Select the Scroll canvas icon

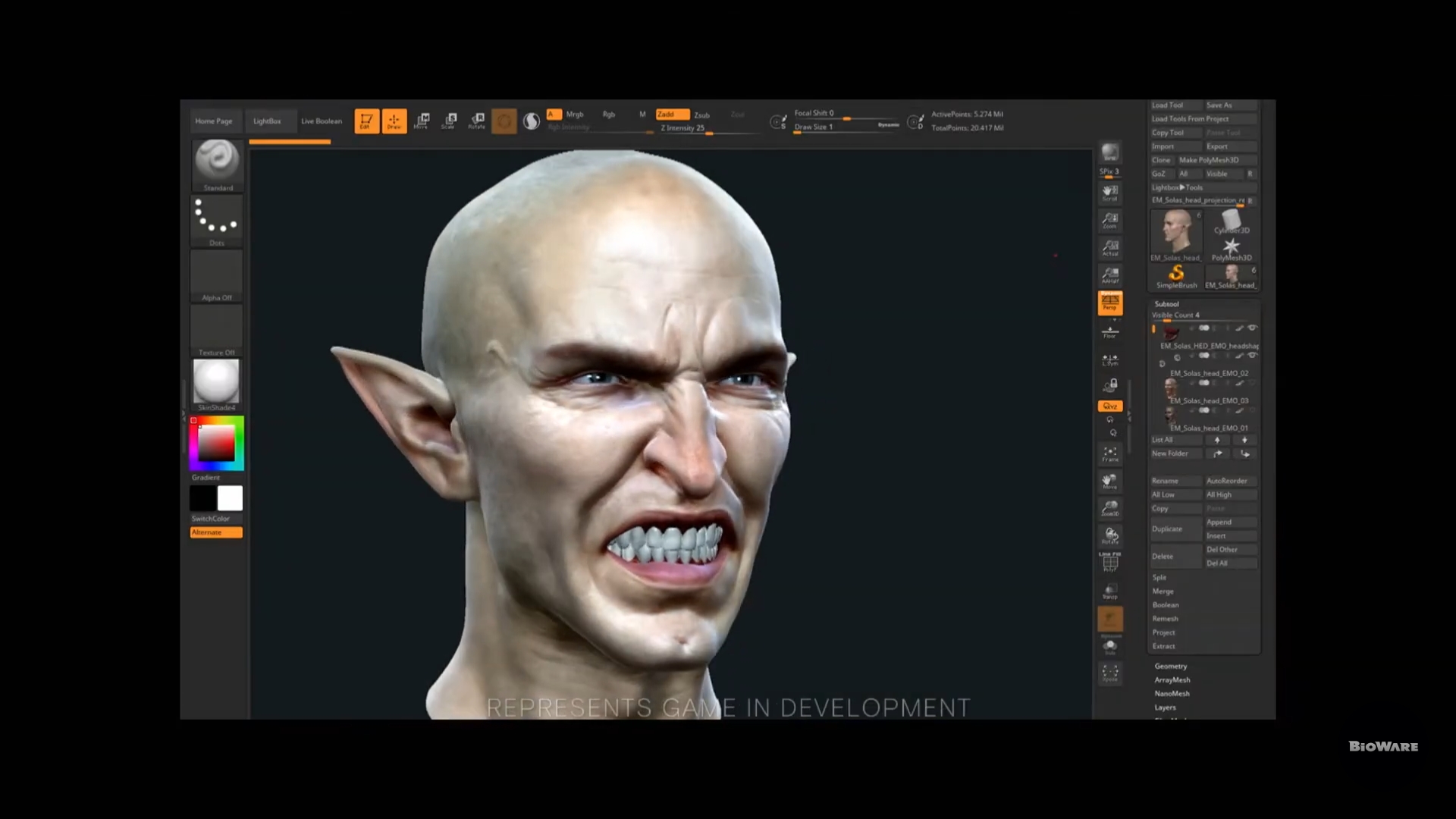(x=1110, y=193)
